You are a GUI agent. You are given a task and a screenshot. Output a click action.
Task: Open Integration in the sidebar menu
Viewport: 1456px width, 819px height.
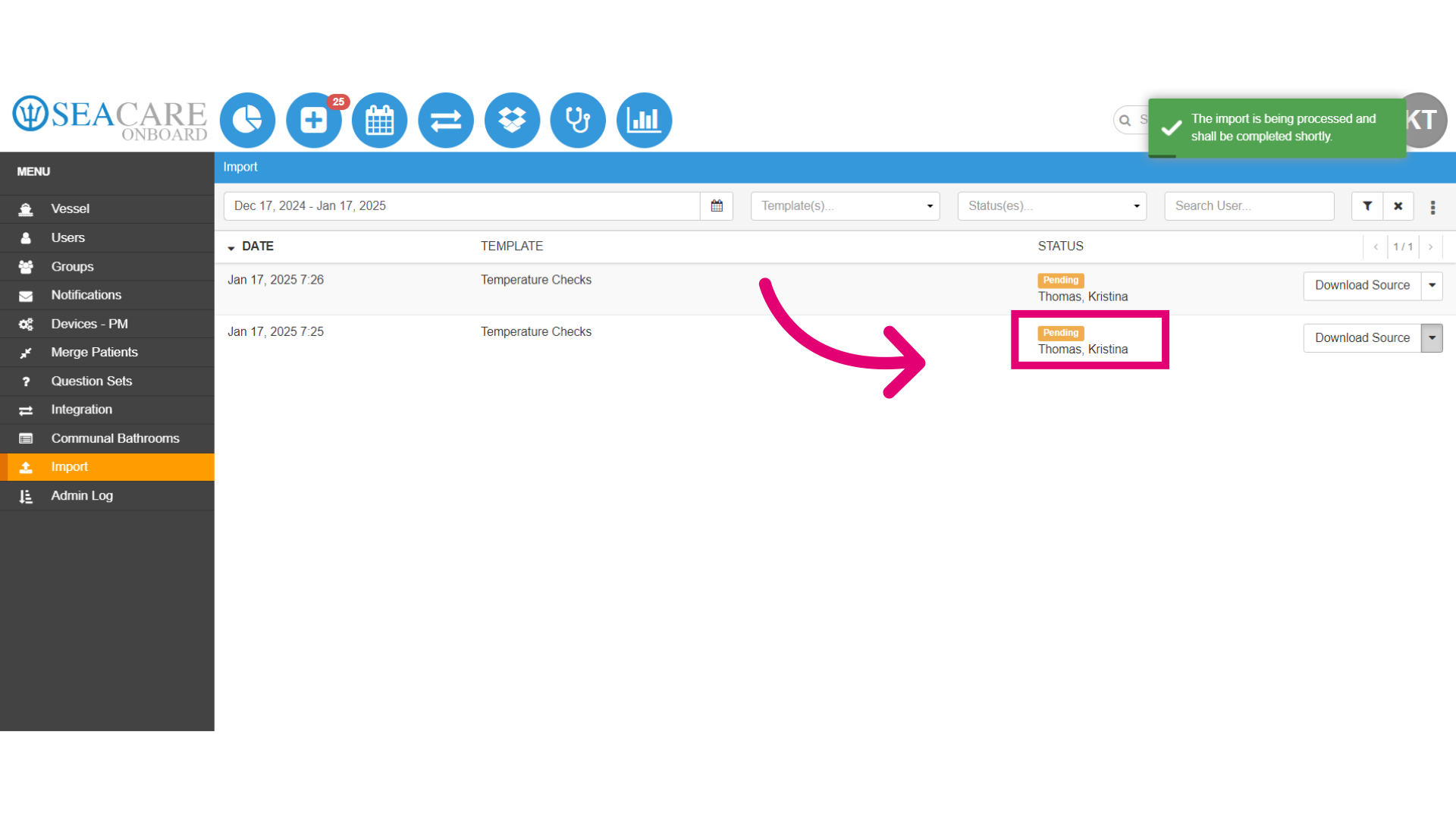(107, 409)
